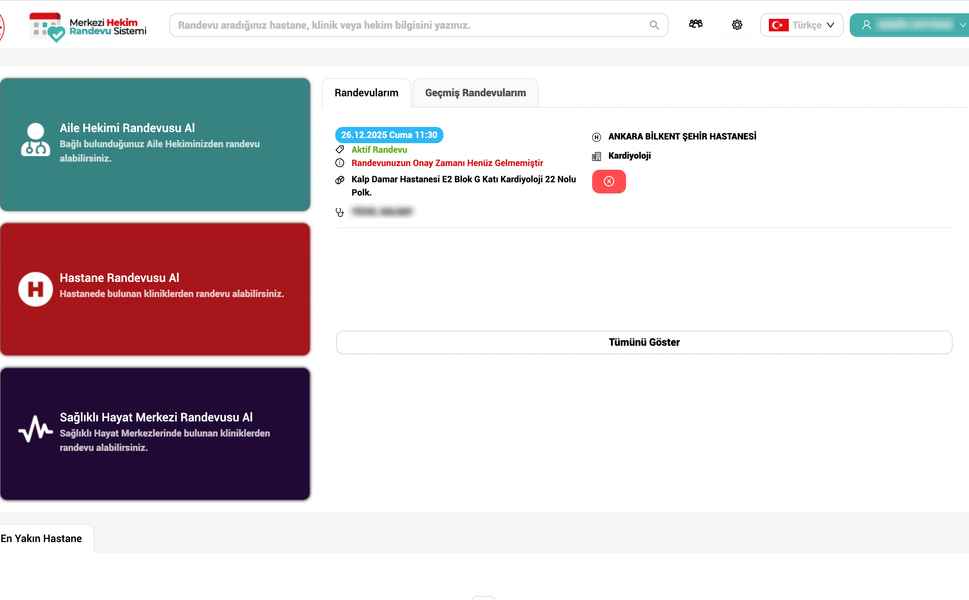This screenshot has height=600, width=969.
Task: Open the Geçmiş Randevularım tab
Action: pyautogui.click(x=475, y=93)
